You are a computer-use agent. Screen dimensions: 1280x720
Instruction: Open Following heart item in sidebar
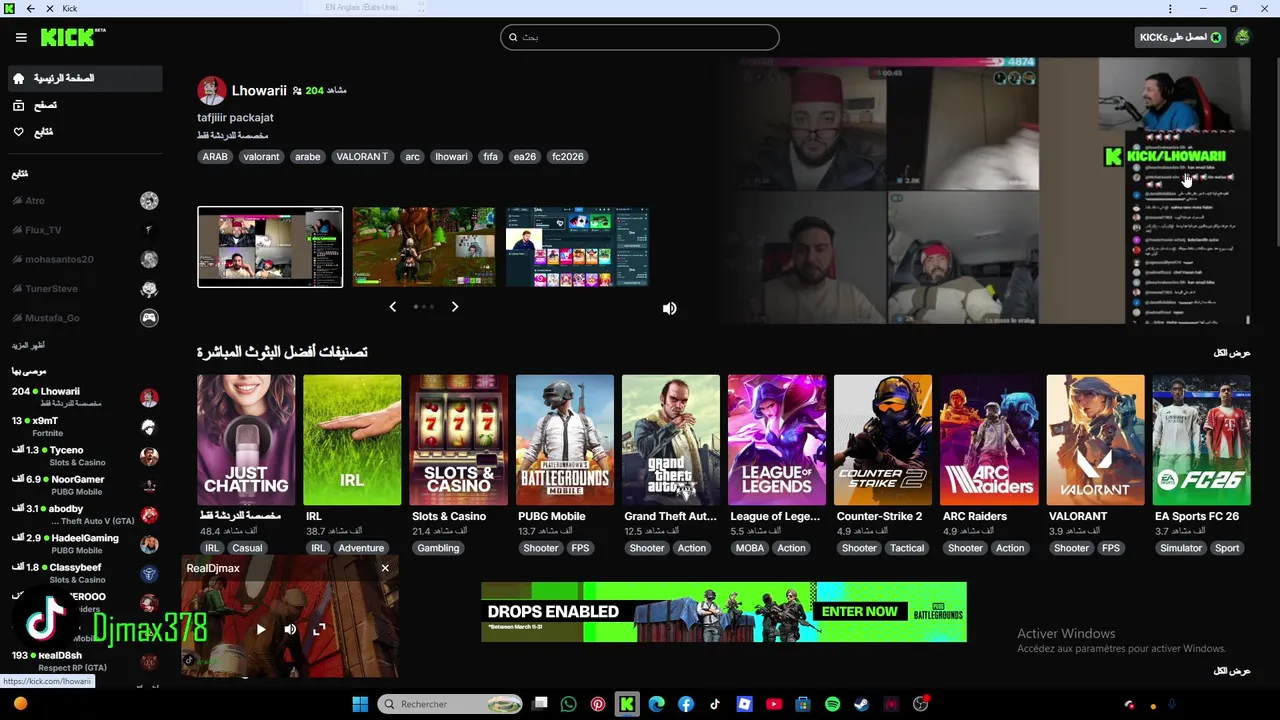(x=85, y=132)
